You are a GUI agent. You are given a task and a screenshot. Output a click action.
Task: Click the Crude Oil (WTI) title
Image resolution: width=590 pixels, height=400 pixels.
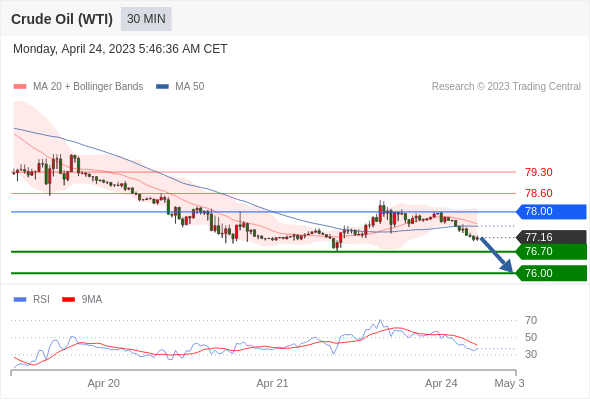(x=62, y=19)
